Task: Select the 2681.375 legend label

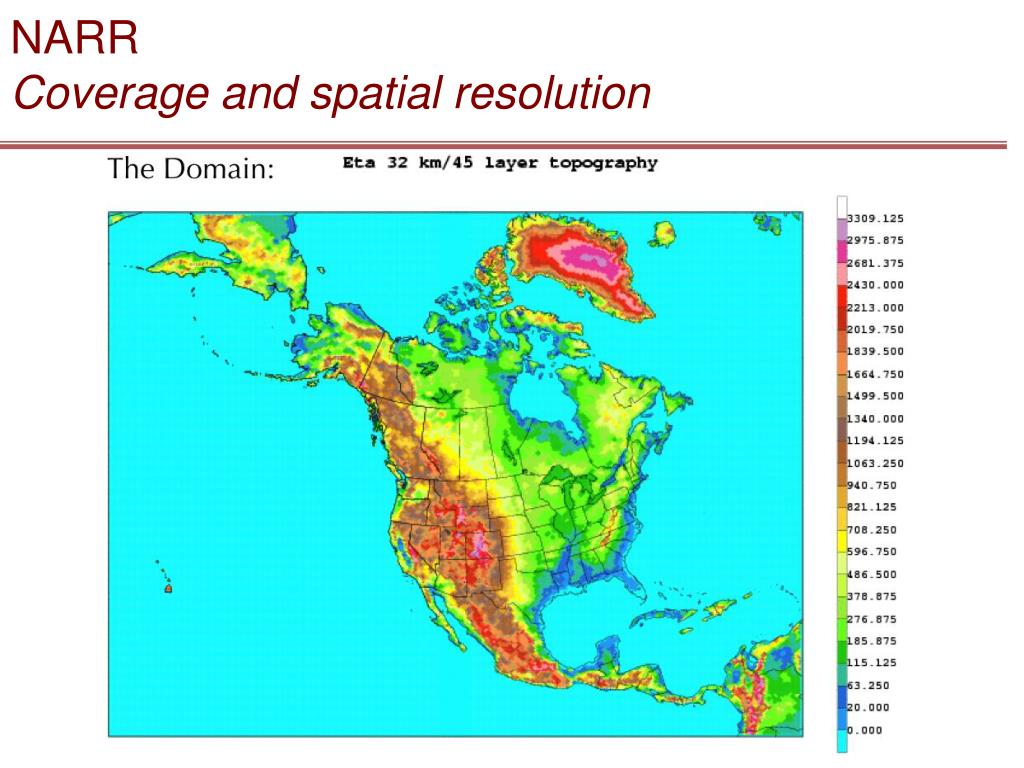Action: tap(875, 263)
